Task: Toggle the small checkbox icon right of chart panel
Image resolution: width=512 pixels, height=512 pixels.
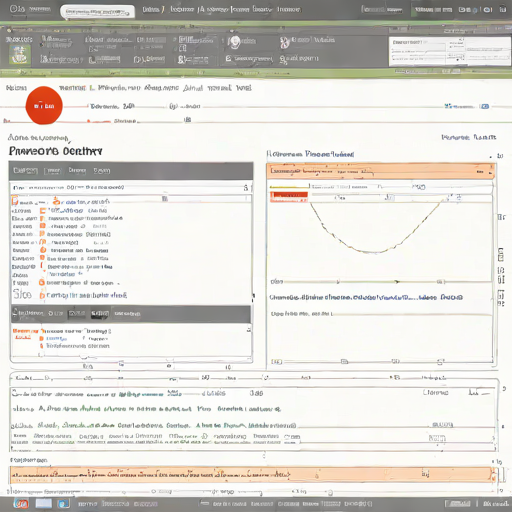Action: (x=501, y=254)
